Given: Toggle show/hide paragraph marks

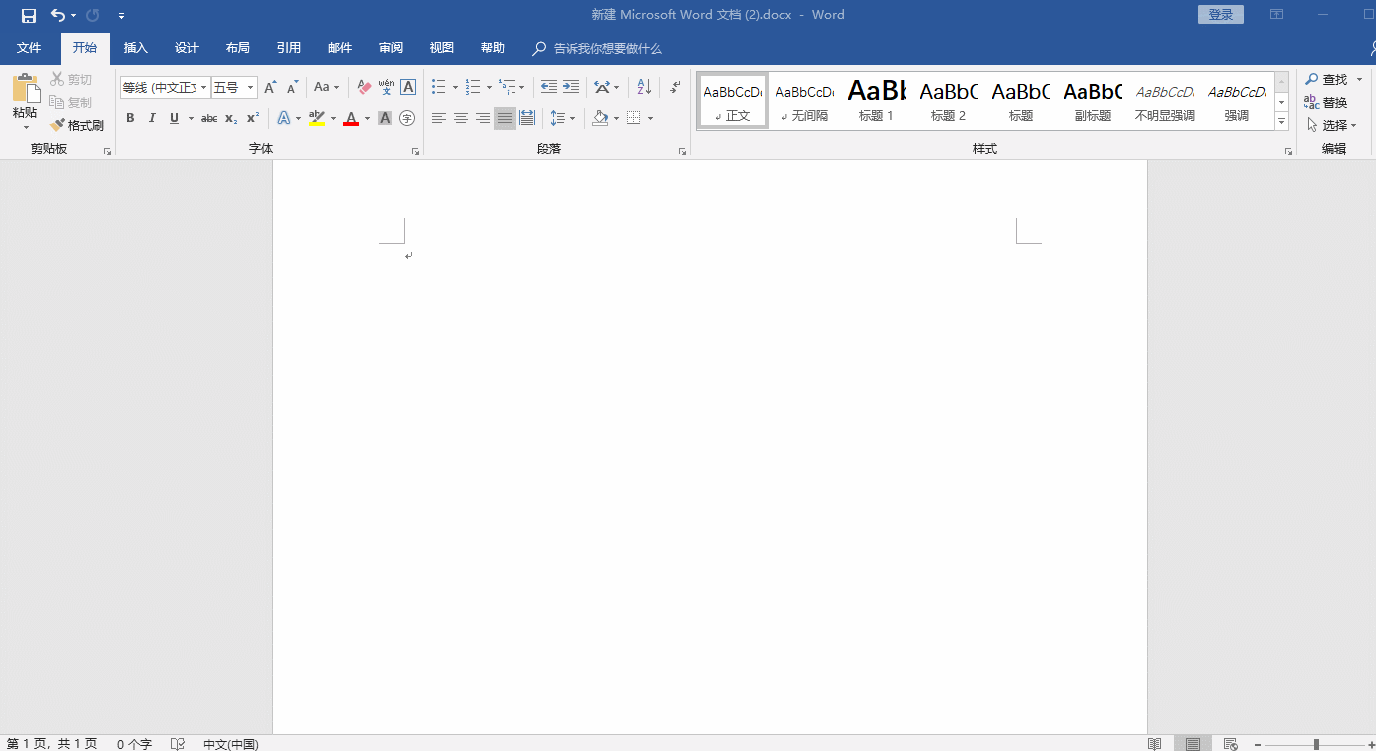Looking at the screenshot, I should tap(675, 88).
